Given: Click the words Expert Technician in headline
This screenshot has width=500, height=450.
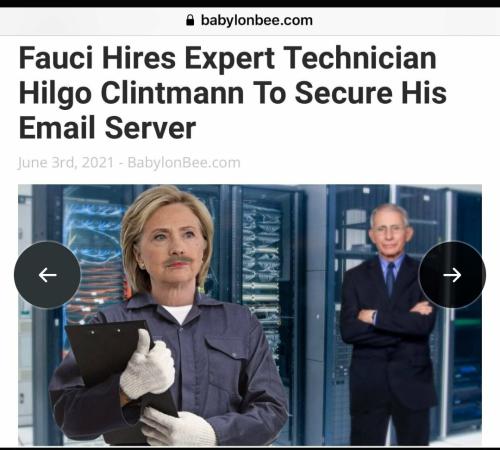Looking at the screenshot, I should (310, 58).
